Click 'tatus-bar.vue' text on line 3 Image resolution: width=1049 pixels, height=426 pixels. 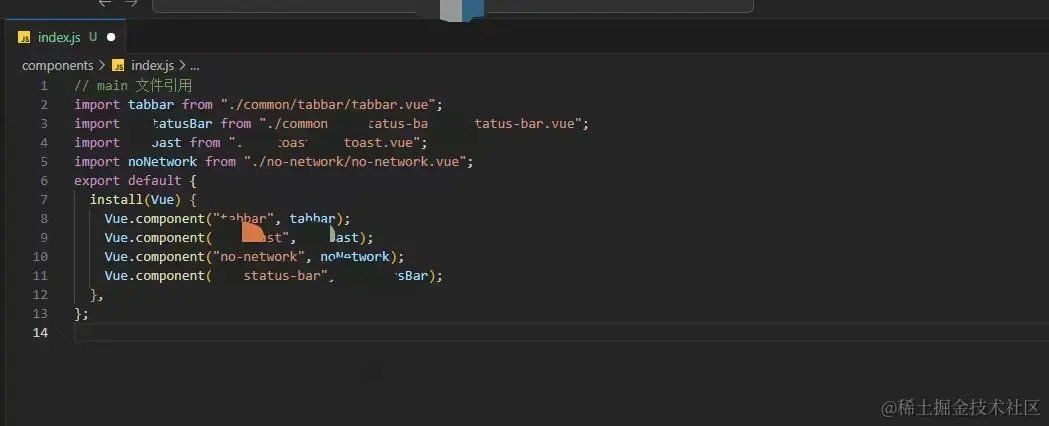click(x=526, y=124)
